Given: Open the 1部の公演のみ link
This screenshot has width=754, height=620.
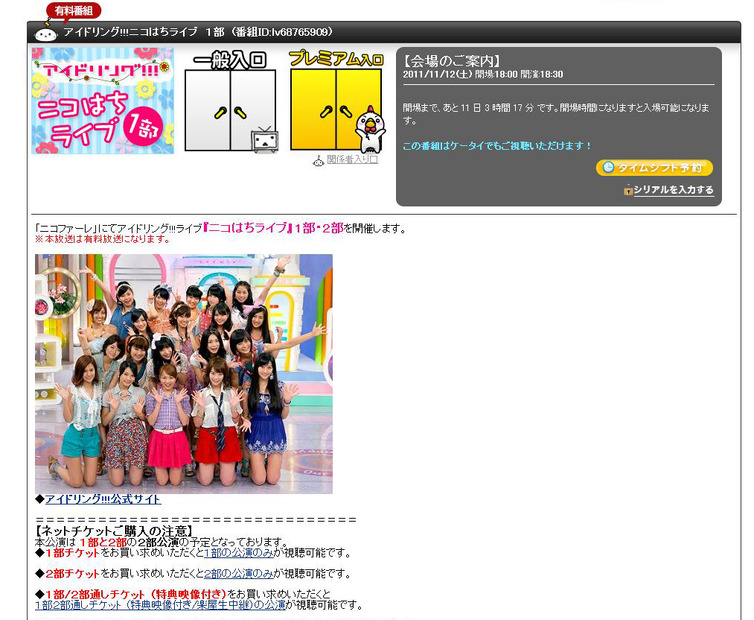Looking at the screenshot, I should [x=239, y=553].
